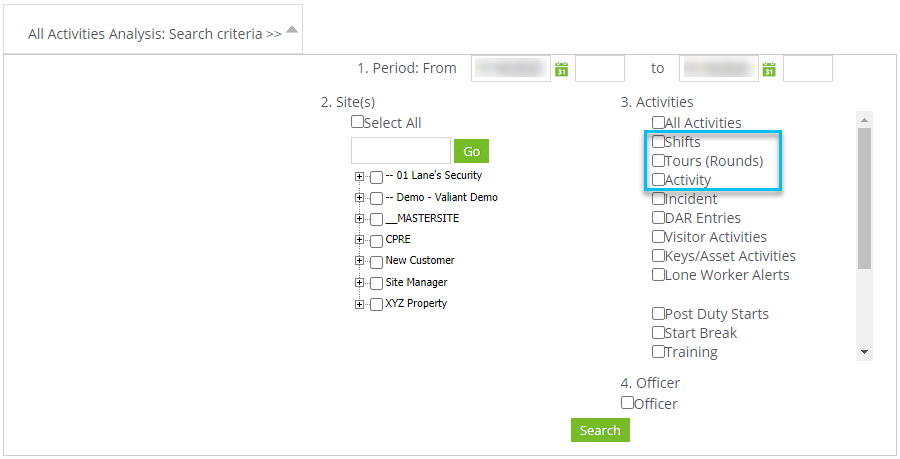Expand the XYZ Property tree node
This screenshot has width=900, height=459.
click(x=360, y=304)
